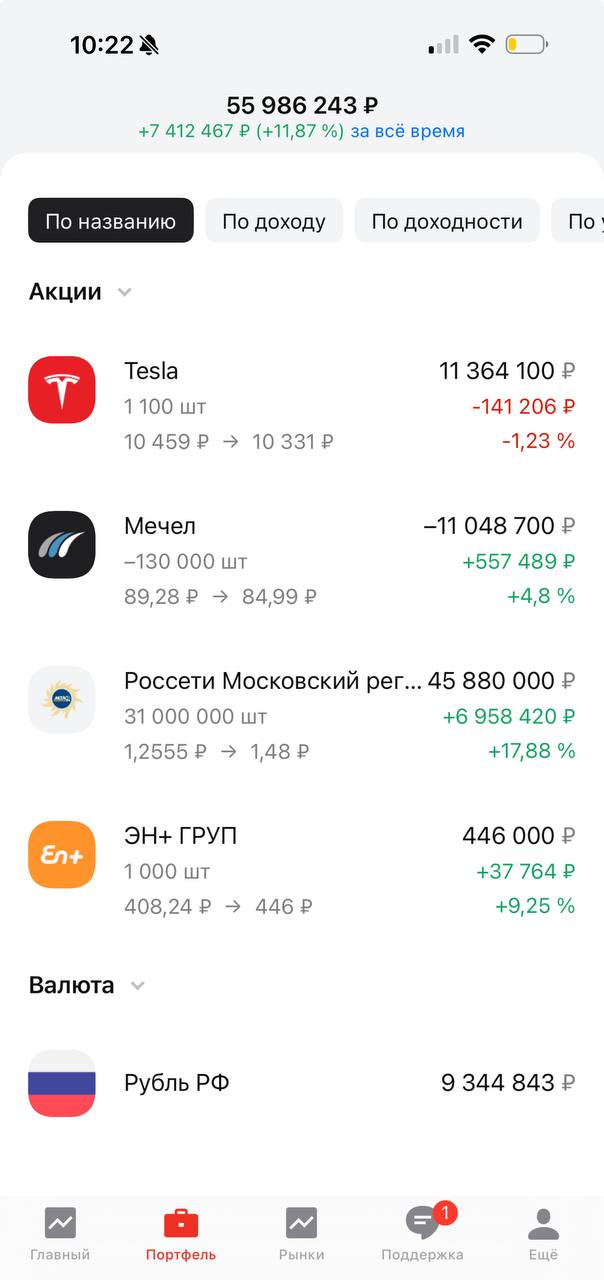Screen dimensions: 604x1280
Task: Tap the ЭН+ ГРУП orange logo
Action: click(x=62, y=855)
